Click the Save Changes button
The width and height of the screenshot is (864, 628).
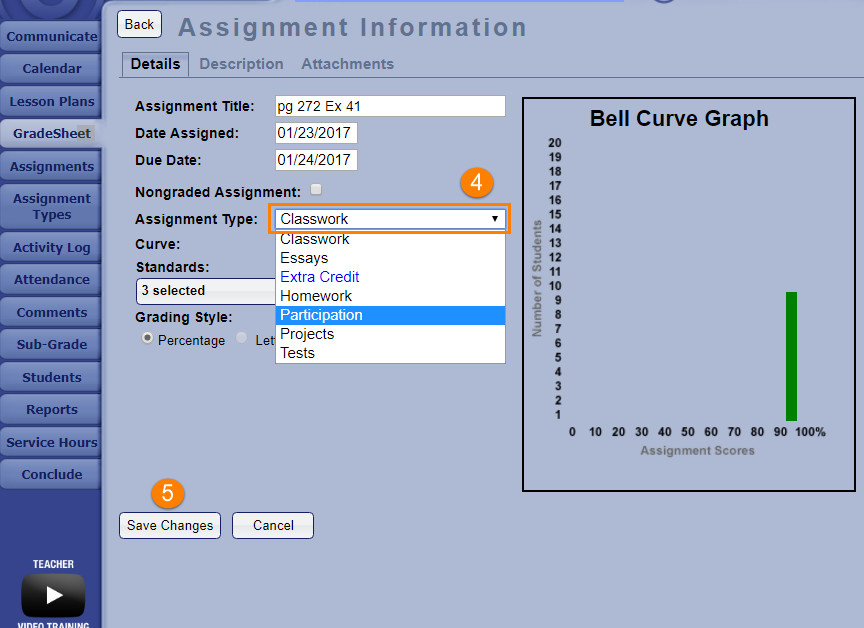[170, 525]
